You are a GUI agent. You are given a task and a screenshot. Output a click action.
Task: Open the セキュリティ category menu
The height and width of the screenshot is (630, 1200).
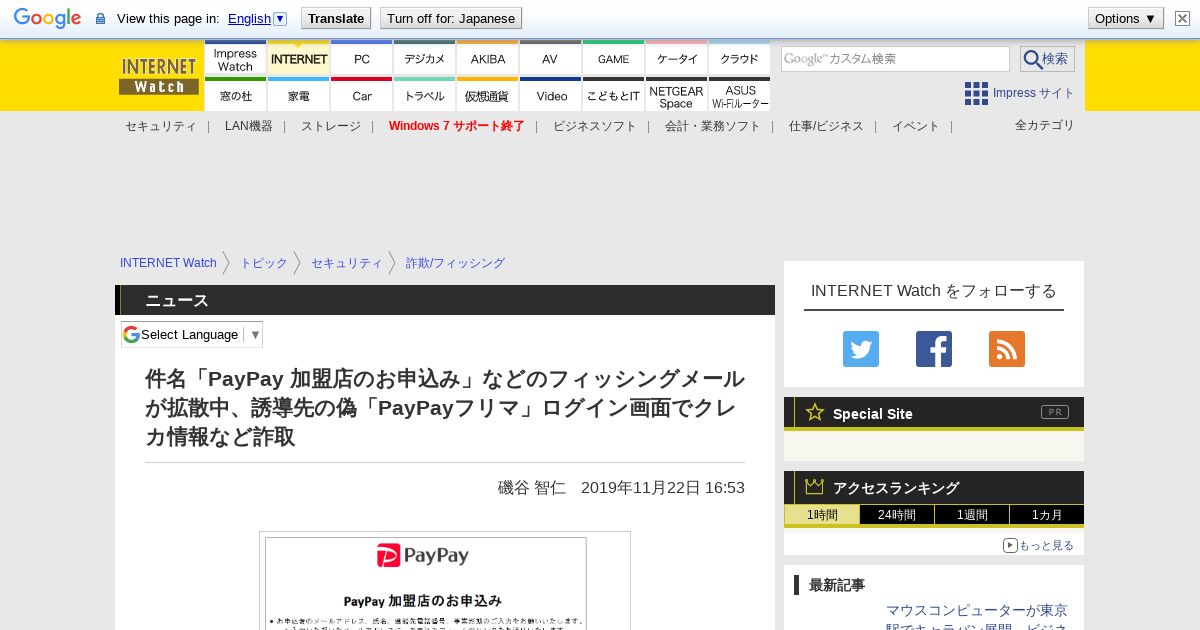[161, 126]
